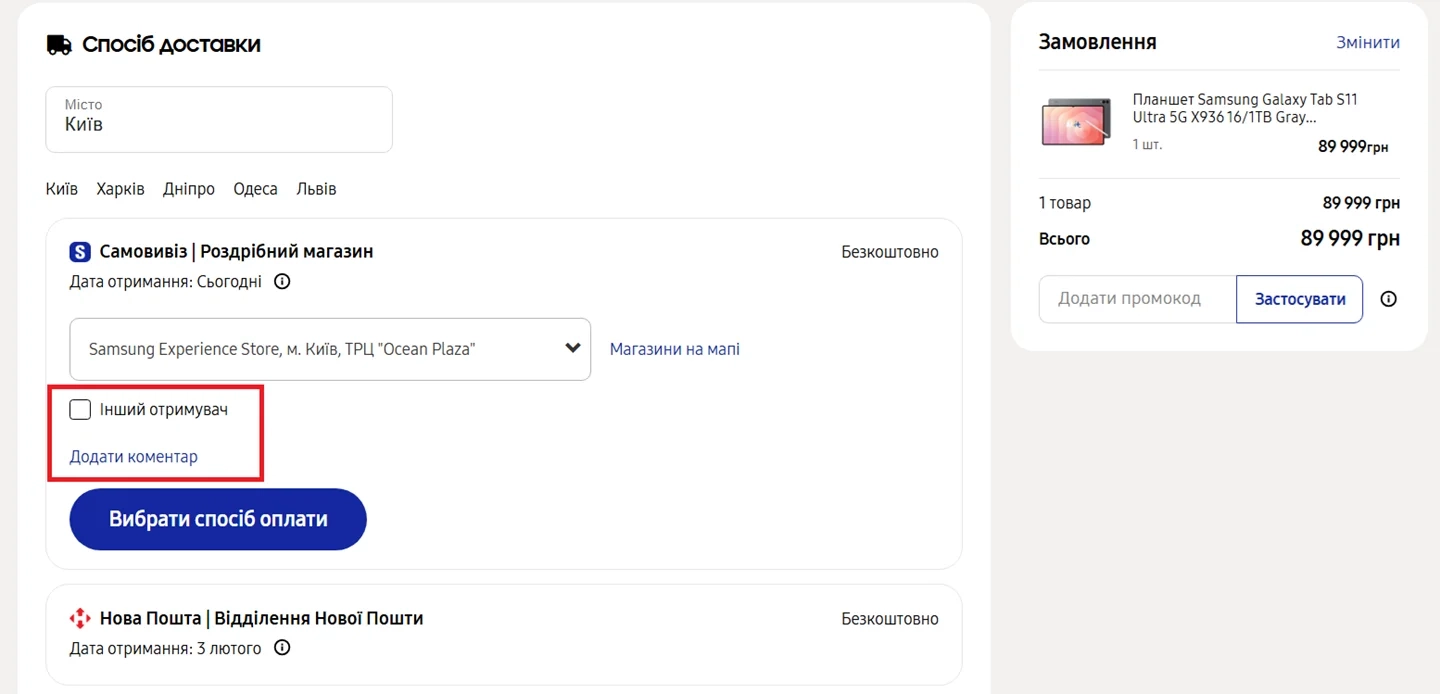Choose Дніпро from city shortcuts
This screenshot has width=1440, height=694.
(188, 189)
